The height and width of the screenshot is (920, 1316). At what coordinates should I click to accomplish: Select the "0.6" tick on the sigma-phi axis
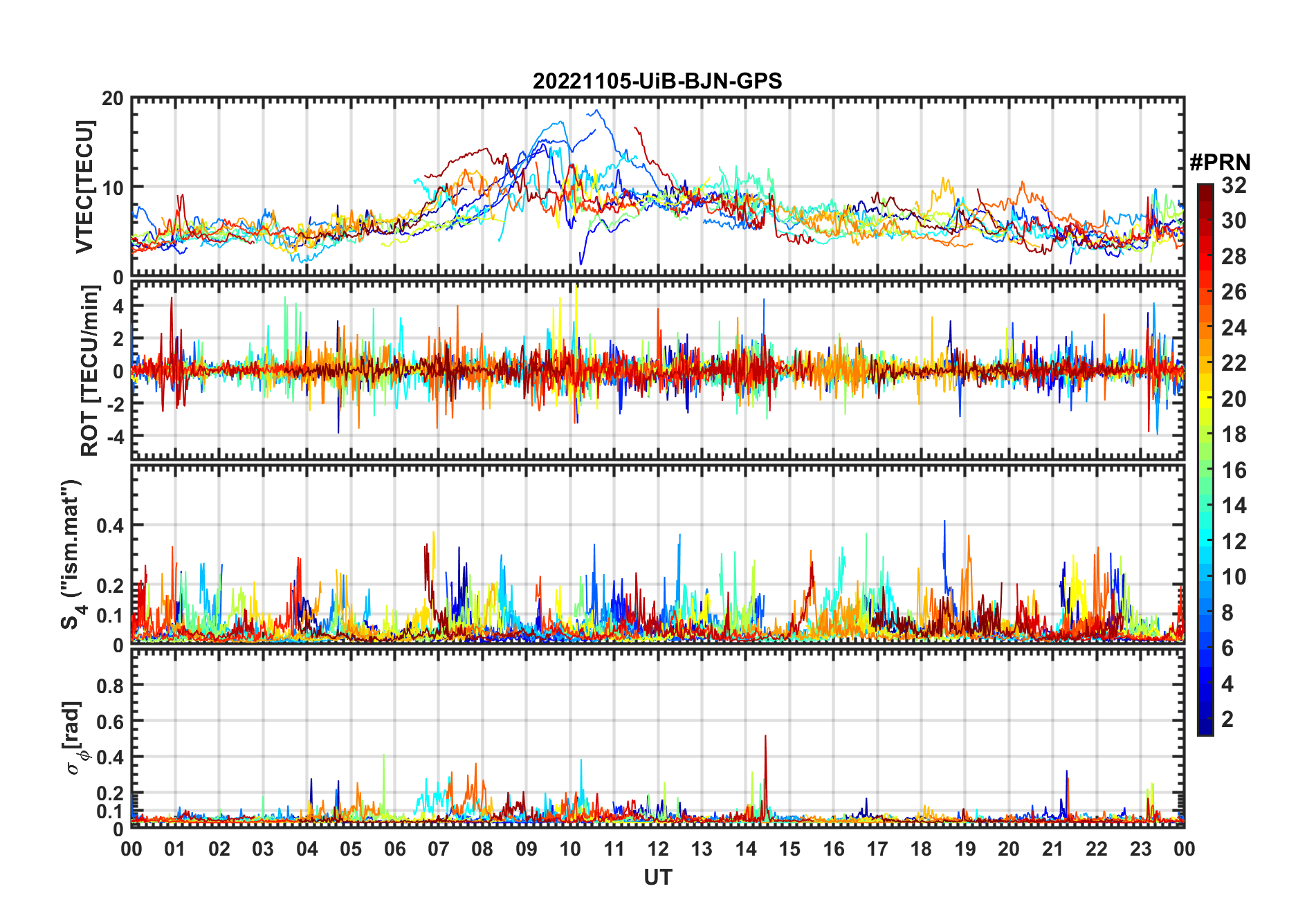coord(111,721)
